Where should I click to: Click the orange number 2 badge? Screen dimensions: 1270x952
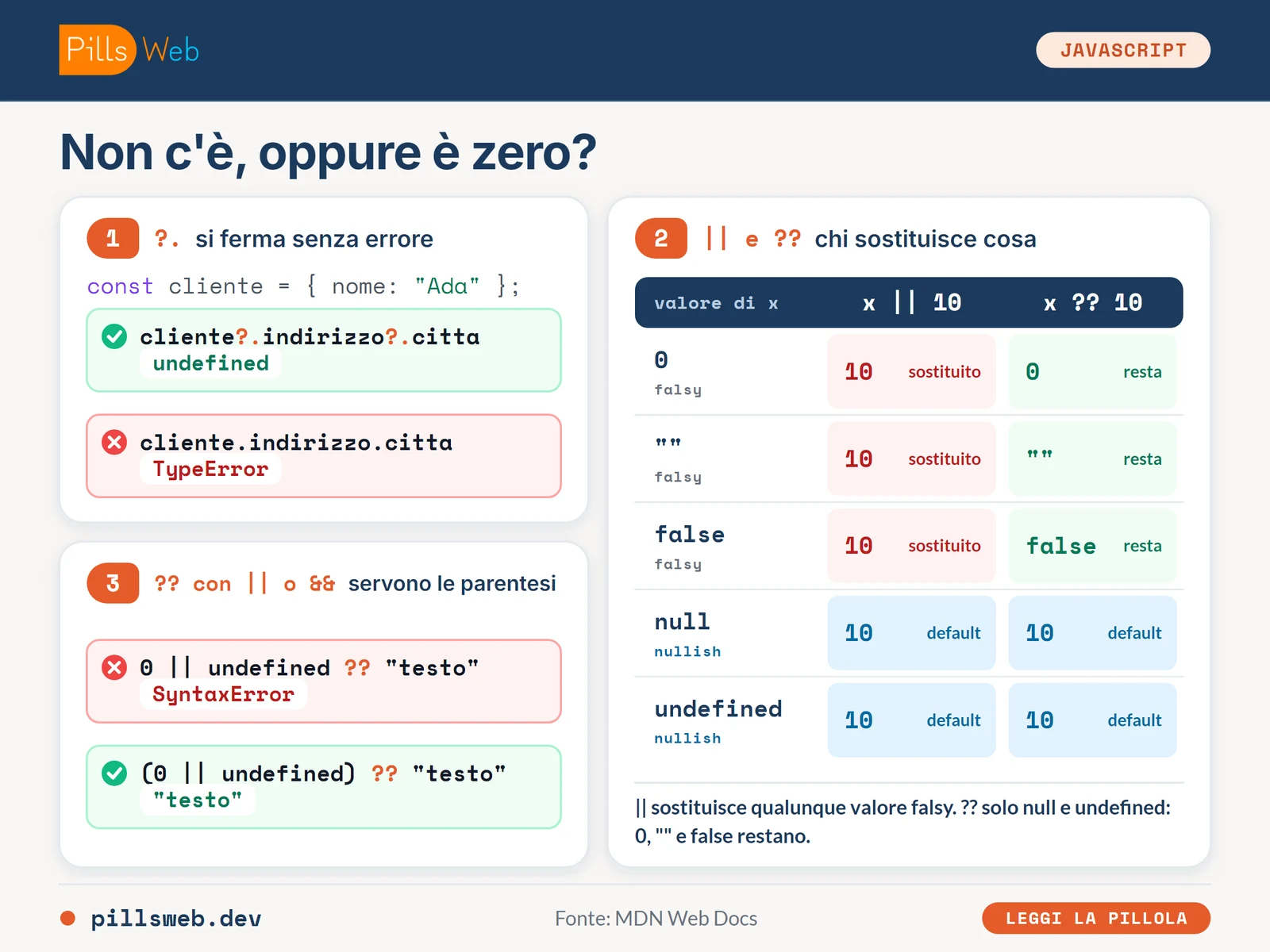click(x=661, y=238)
